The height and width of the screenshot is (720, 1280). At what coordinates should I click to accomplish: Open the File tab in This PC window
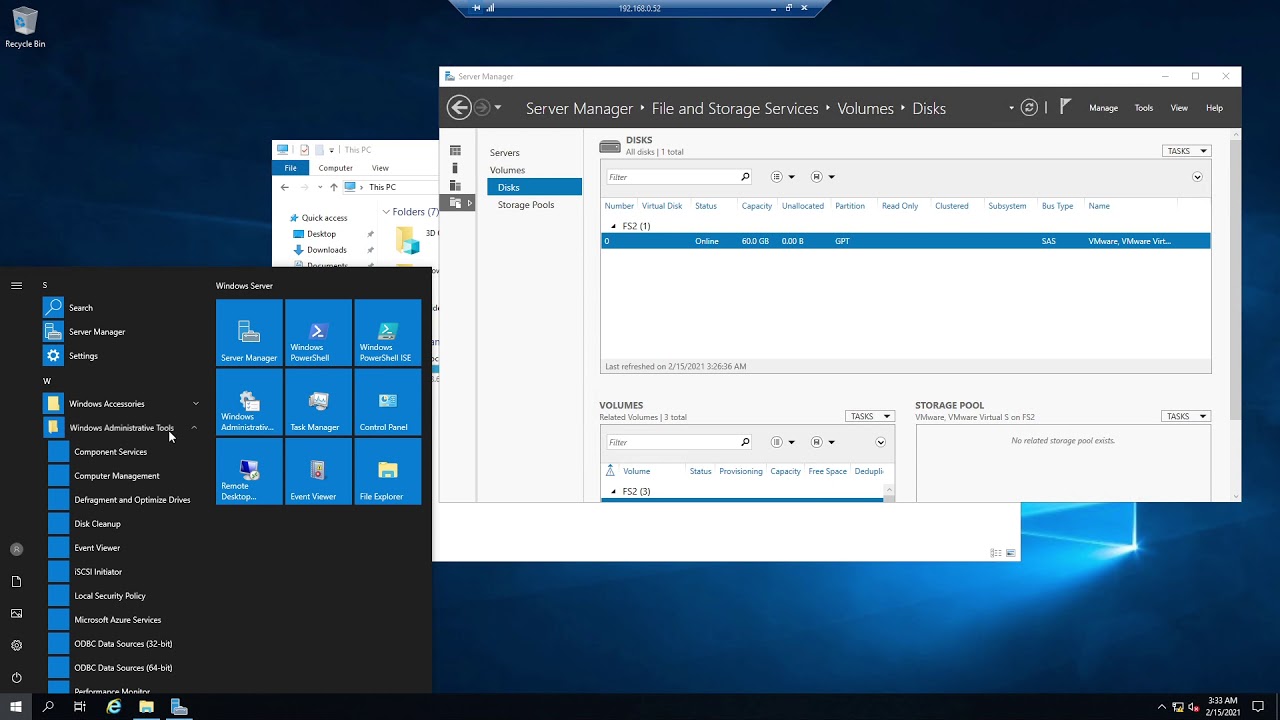(x=290, y=168)
